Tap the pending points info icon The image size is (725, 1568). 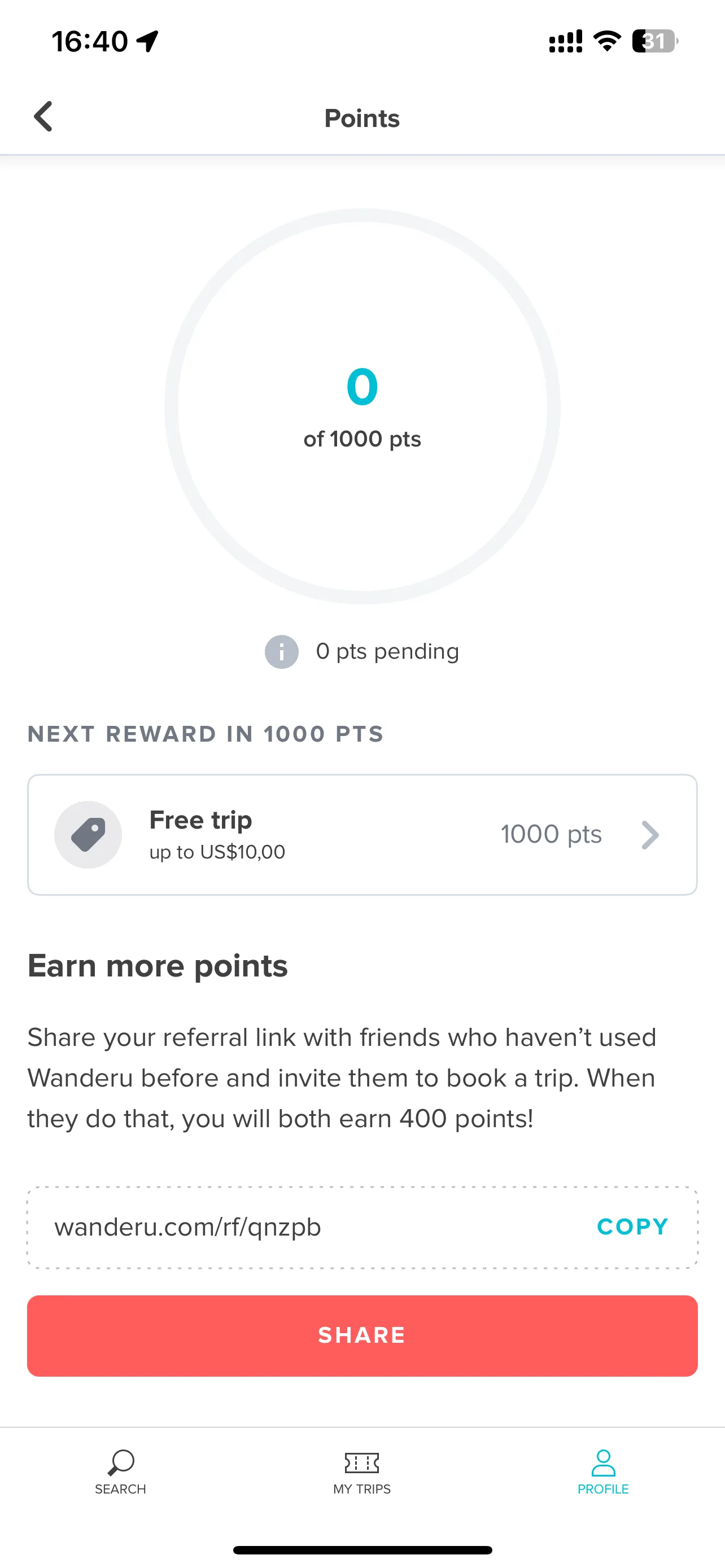(x=281, y=652)
